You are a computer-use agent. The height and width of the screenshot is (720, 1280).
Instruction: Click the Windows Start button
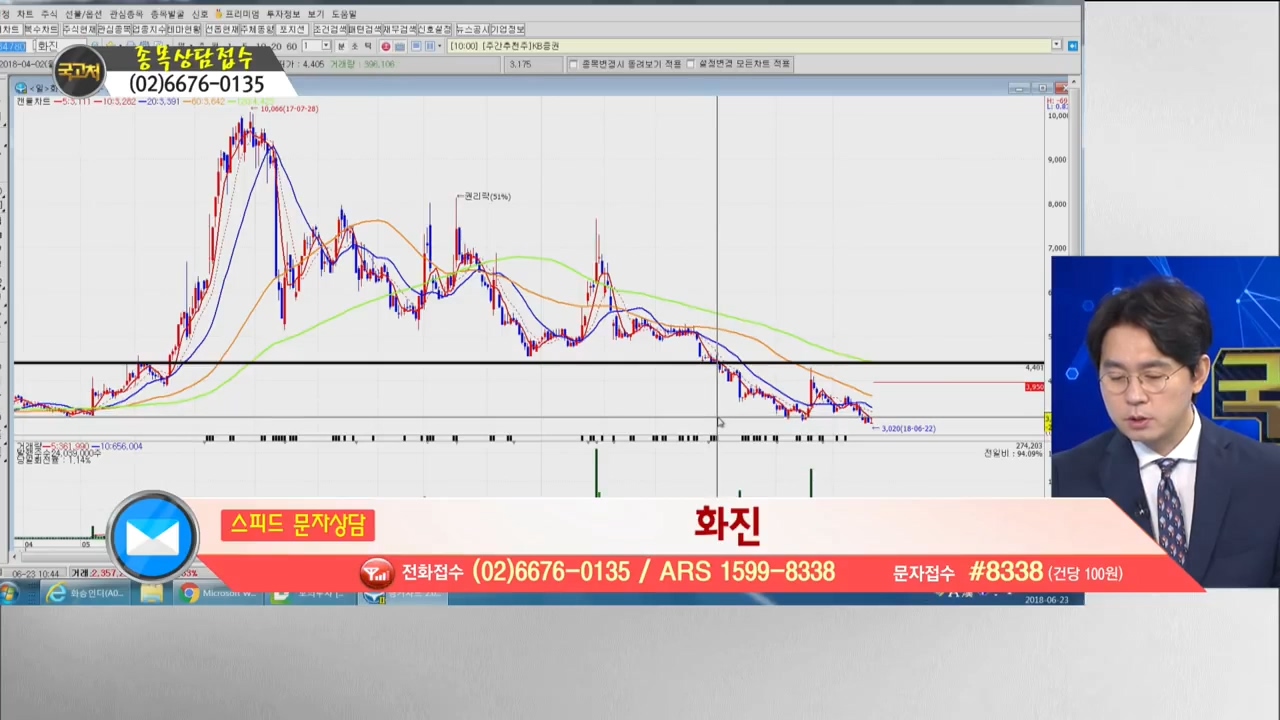pyautogui.click(x=10, y=594)
